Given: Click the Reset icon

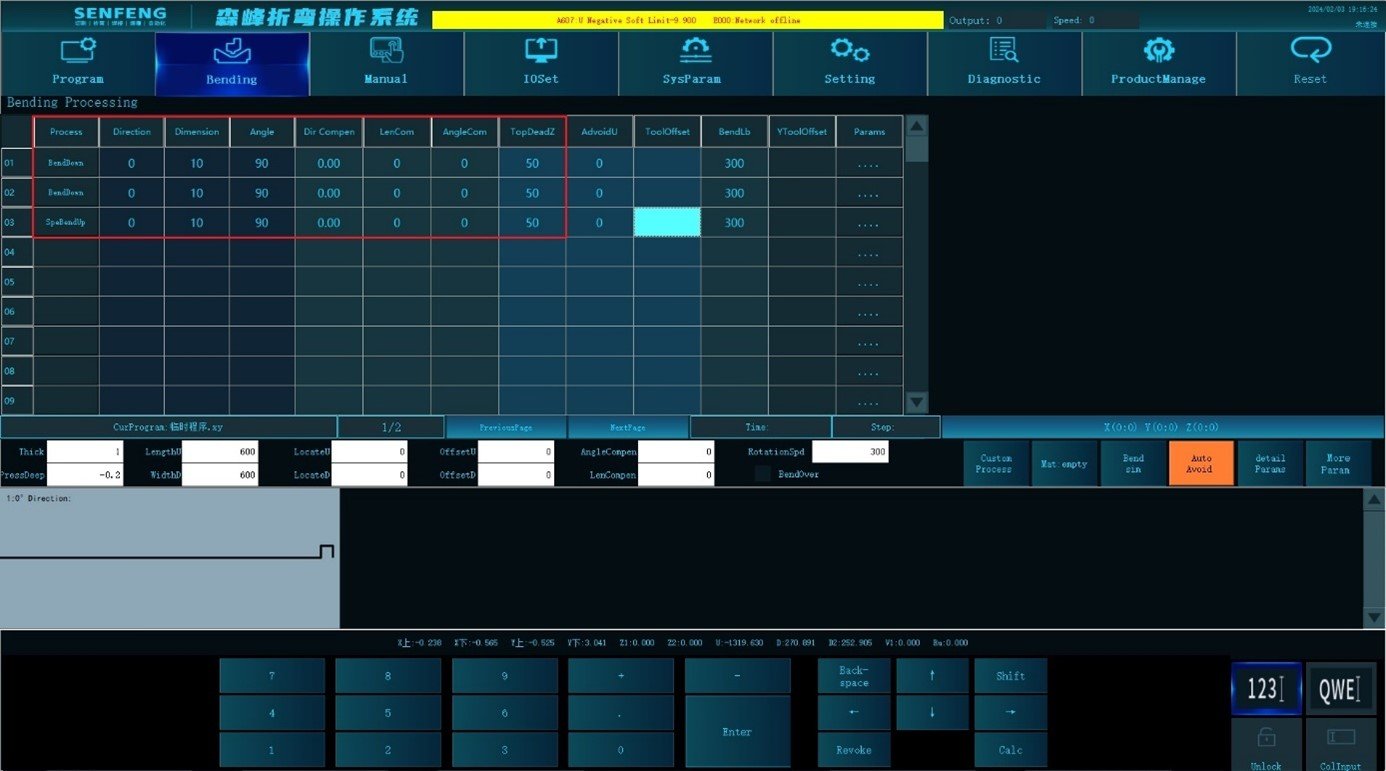Looking at the screenshot, I should click(x=1310, y=50).
